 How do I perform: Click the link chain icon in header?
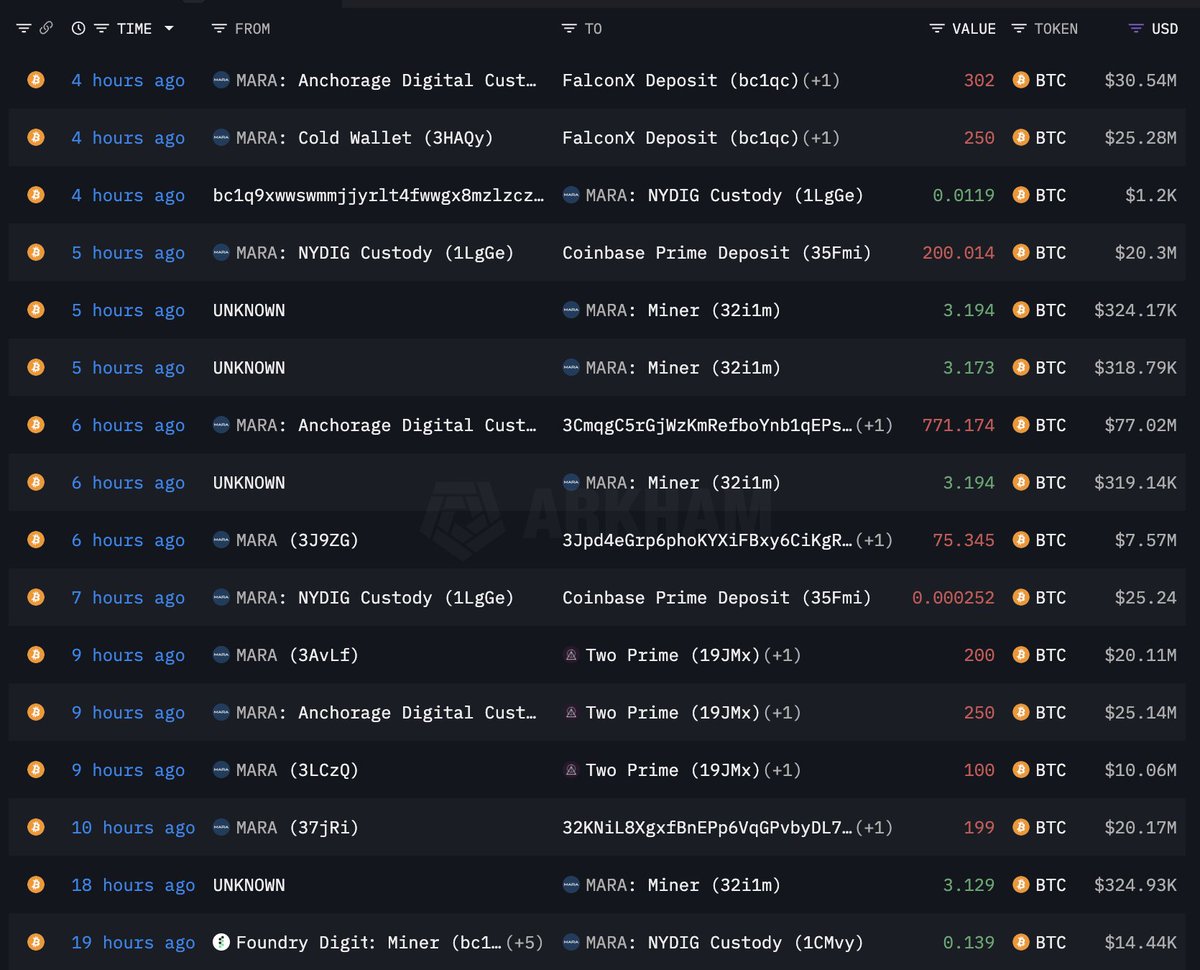click(x=46, y=28)
